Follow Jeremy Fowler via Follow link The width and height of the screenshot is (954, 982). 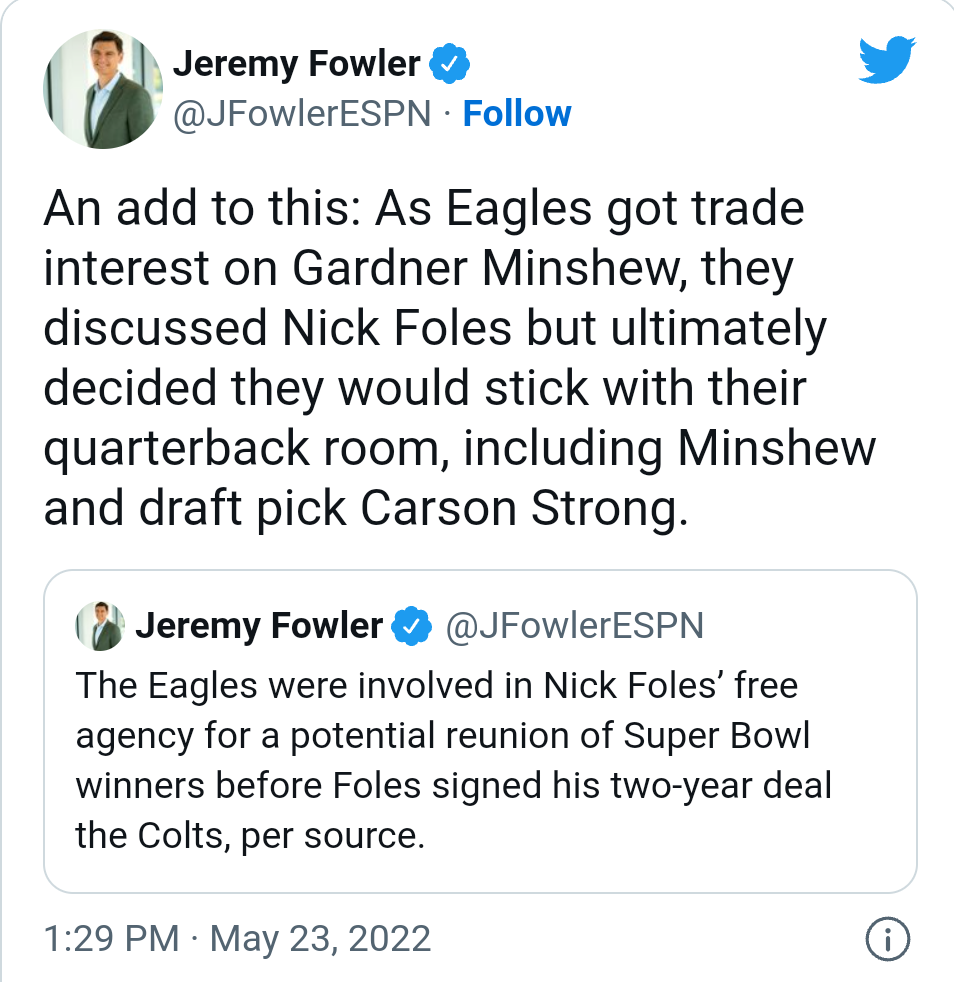517,114
